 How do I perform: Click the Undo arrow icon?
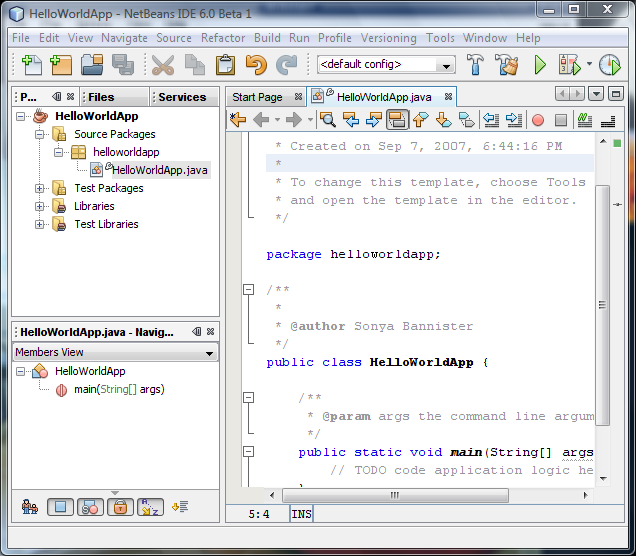click(256, 65)
